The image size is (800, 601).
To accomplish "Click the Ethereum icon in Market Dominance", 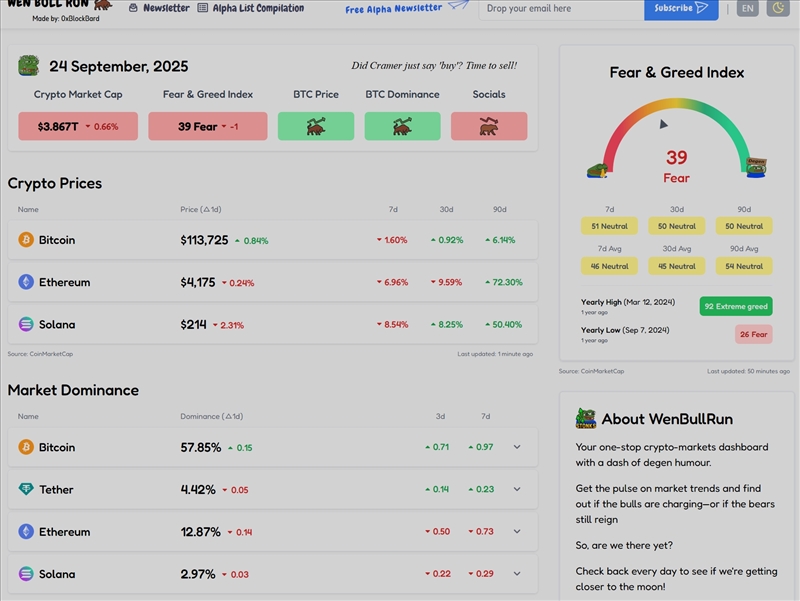I will point(26,532).
